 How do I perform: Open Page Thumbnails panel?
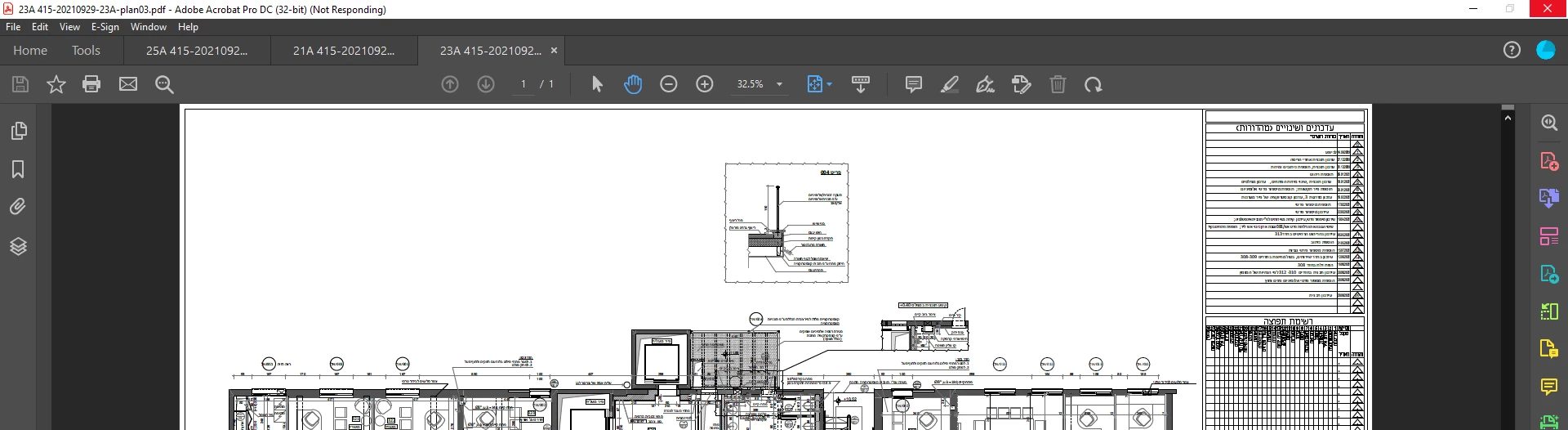click(x=18, y=131)
